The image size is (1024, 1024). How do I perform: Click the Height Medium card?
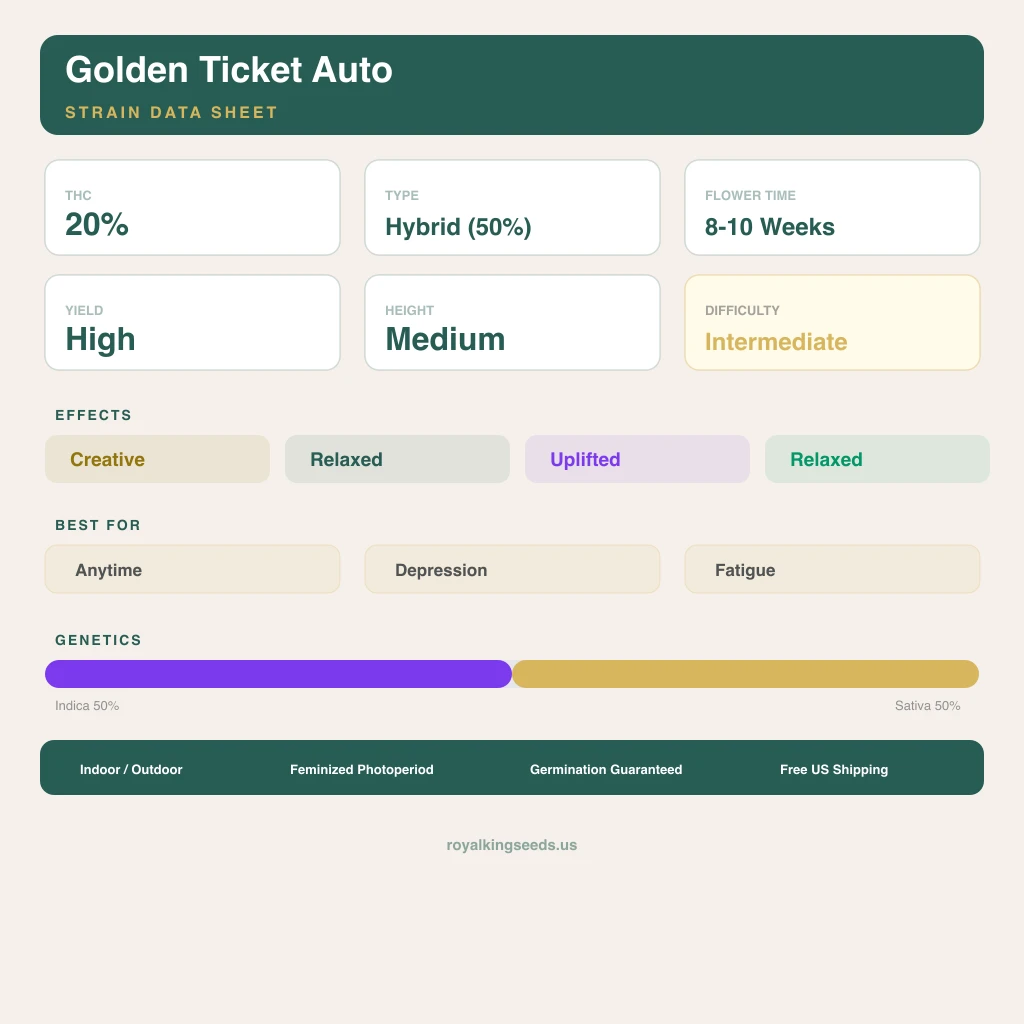(512, 323)
